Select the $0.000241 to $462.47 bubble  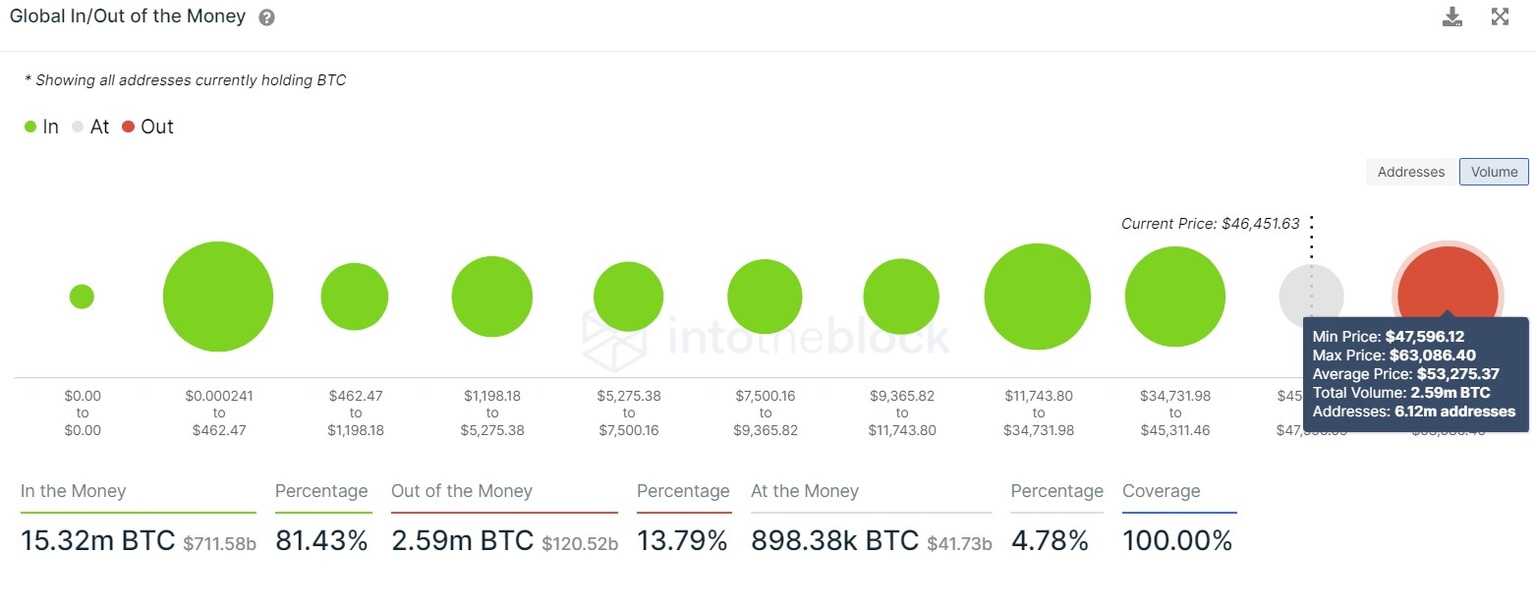[x=218, y=296]
